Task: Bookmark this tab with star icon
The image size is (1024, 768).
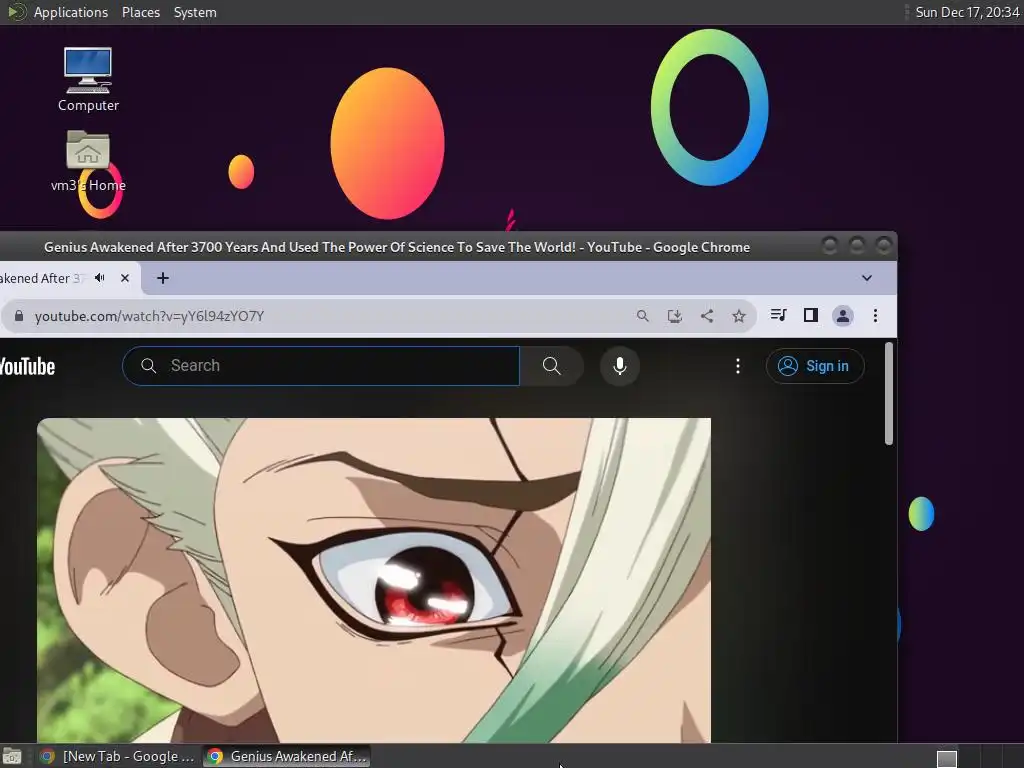Action: [739, 316]
